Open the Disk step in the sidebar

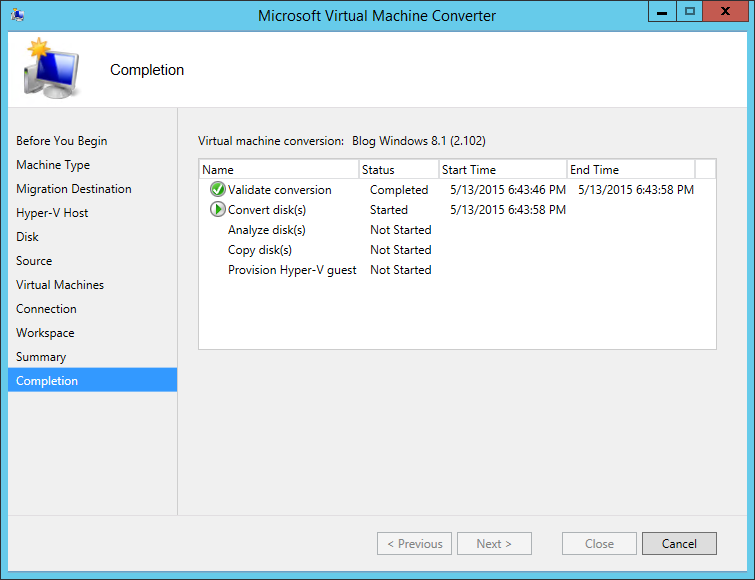point(27,237)
